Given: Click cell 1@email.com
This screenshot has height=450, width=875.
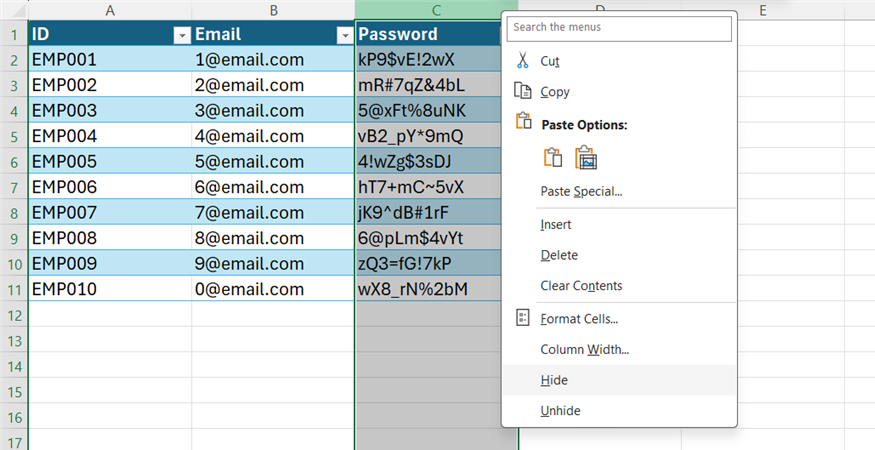Looking at the screenshot, I should click(x=273, y=59).
